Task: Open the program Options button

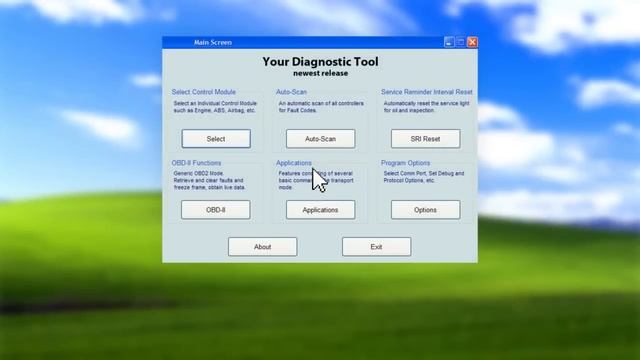Action: coord(425,210)
